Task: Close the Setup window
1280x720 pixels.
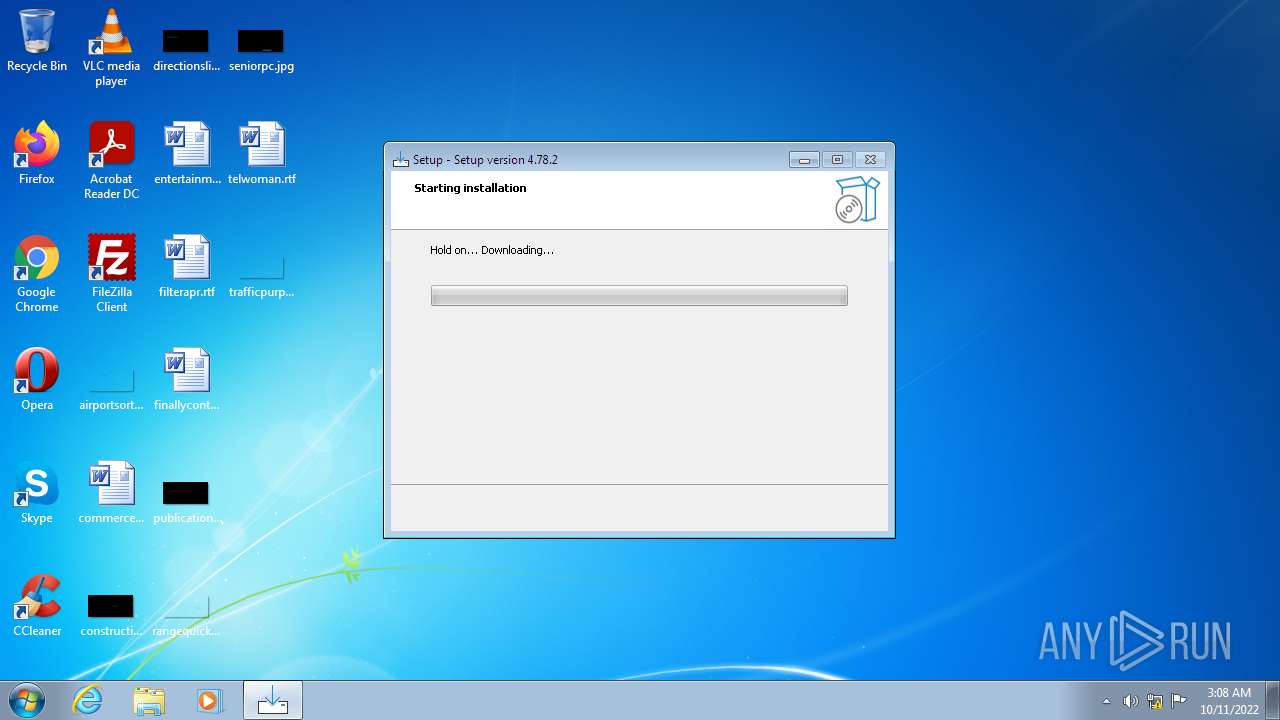Action: point(870,159)
